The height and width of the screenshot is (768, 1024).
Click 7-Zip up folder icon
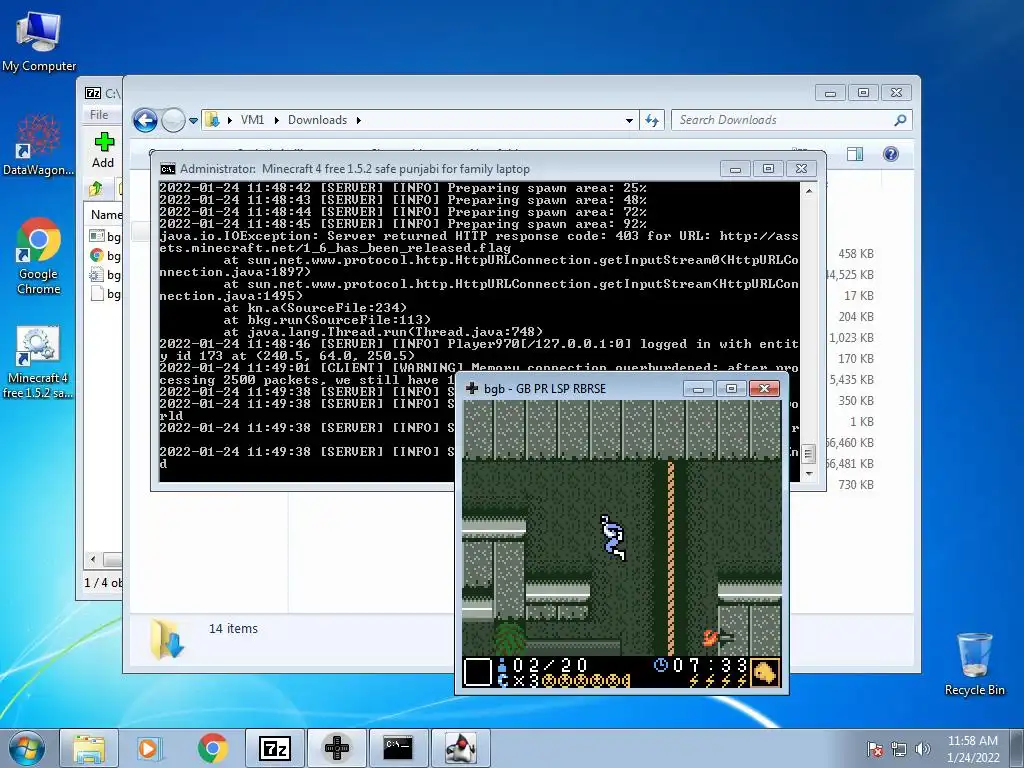[x=96, y=189]
